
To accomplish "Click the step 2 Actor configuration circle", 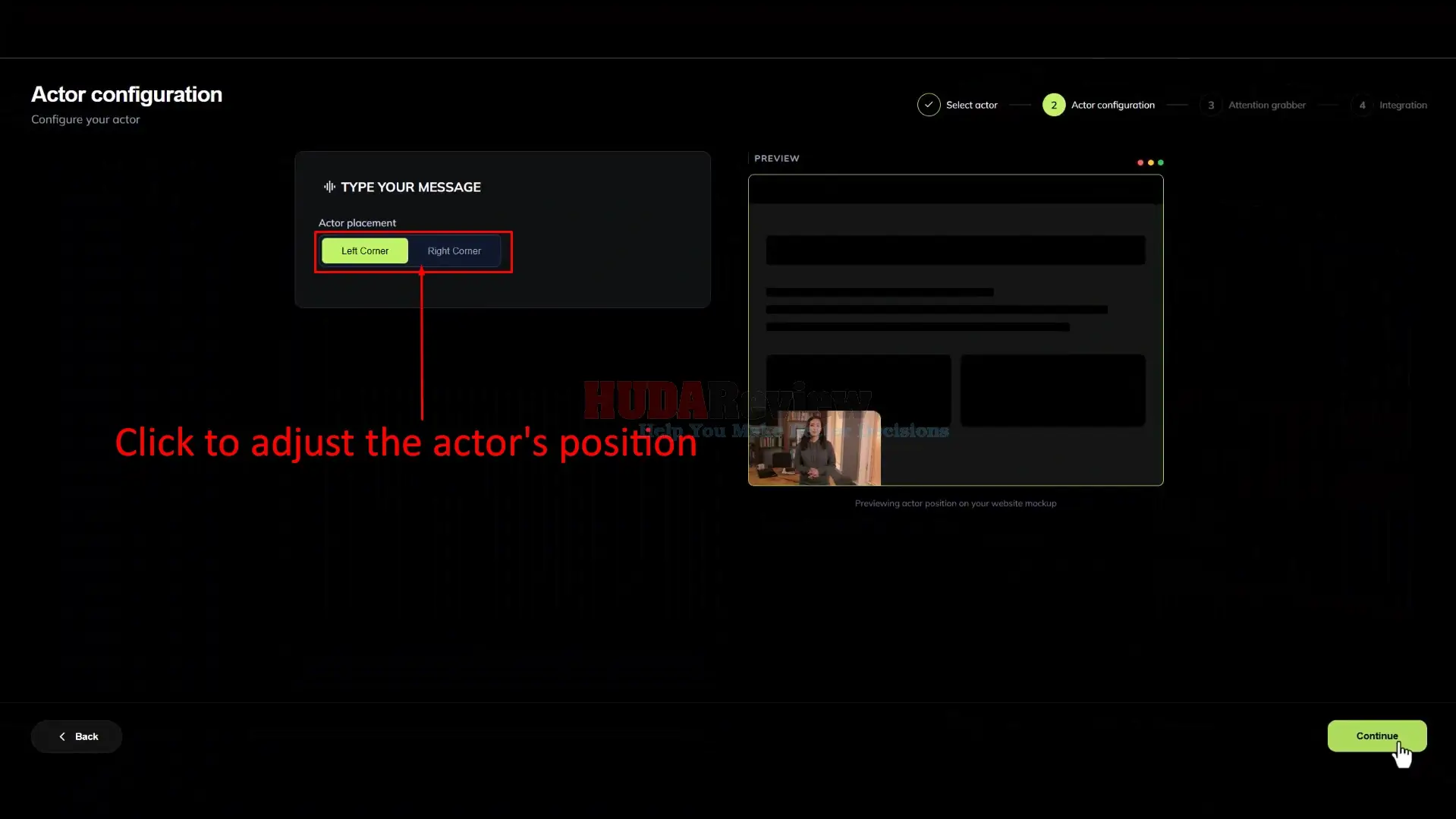I will (x=1053, y=105).
